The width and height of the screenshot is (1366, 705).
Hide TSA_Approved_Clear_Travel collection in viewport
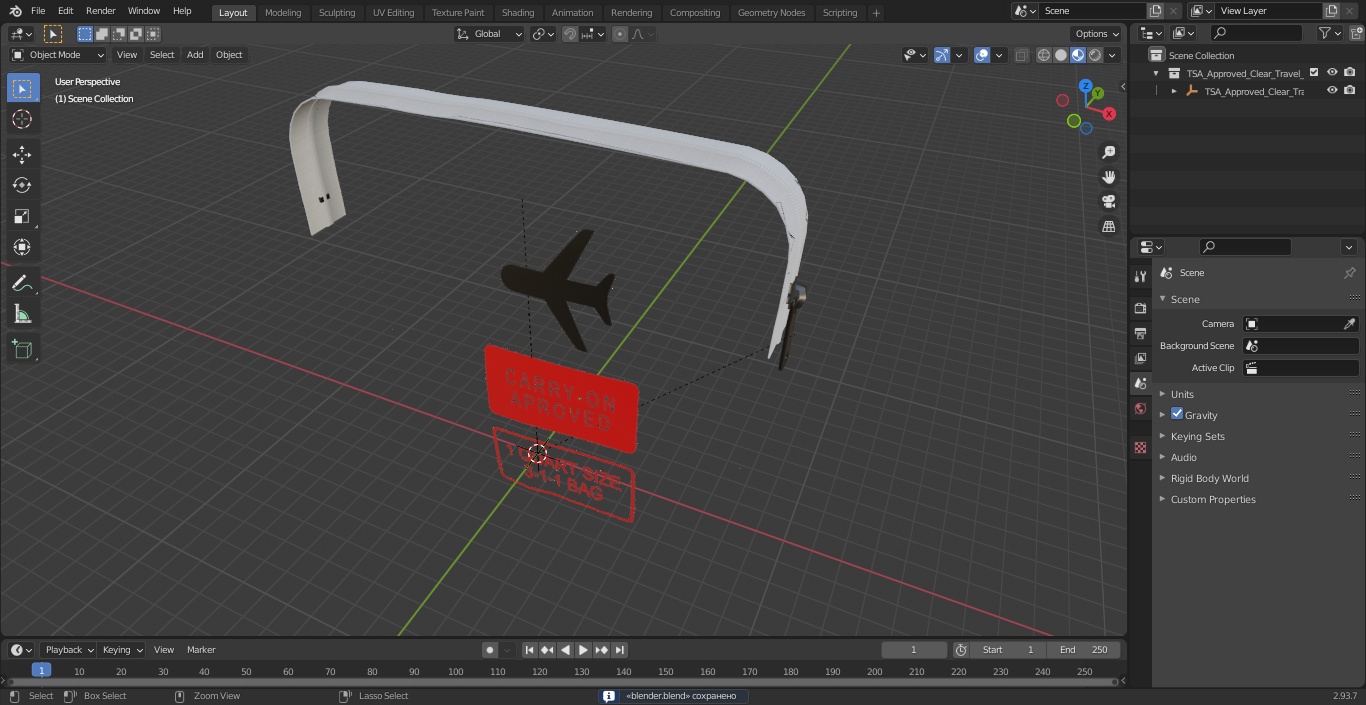point(1332,73)
